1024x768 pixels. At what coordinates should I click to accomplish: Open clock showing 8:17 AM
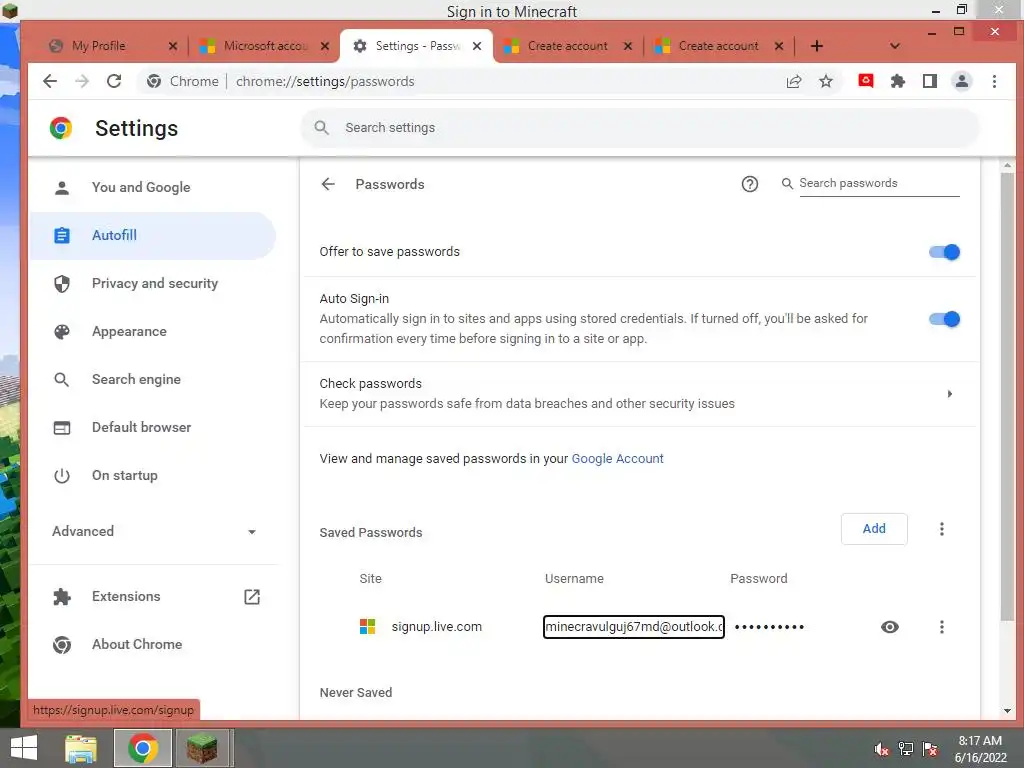(980, 749)
